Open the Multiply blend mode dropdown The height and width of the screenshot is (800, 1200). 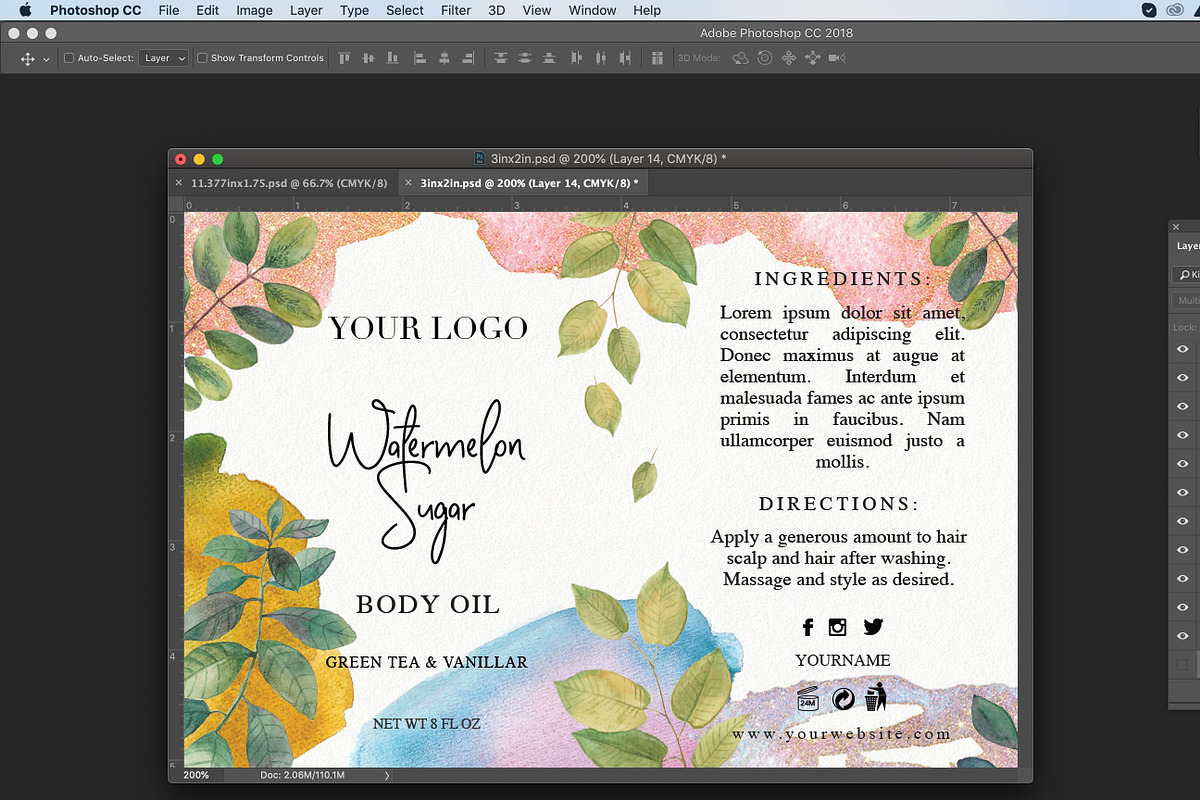click(x=1187, y=301)
